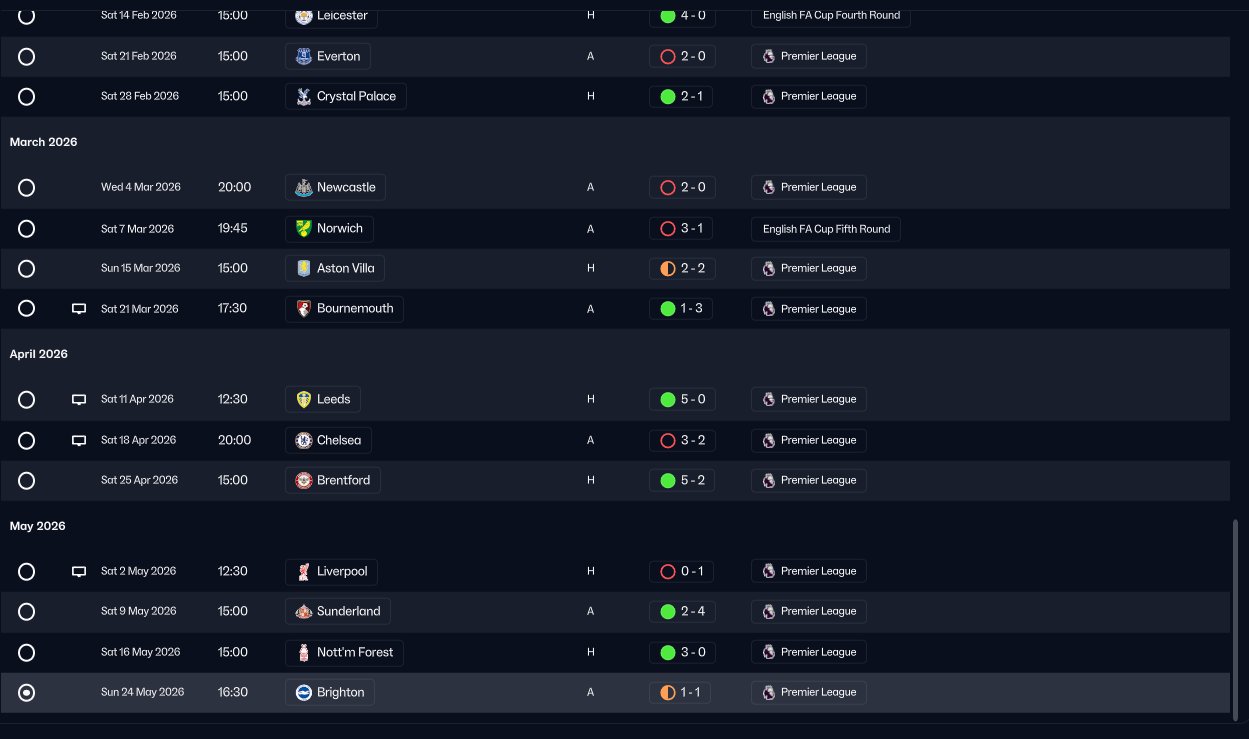Click the half-orange draw indicator for Aston Villa
The height and width of the screenshot is (739, 1249).
(x=668, y=268)
